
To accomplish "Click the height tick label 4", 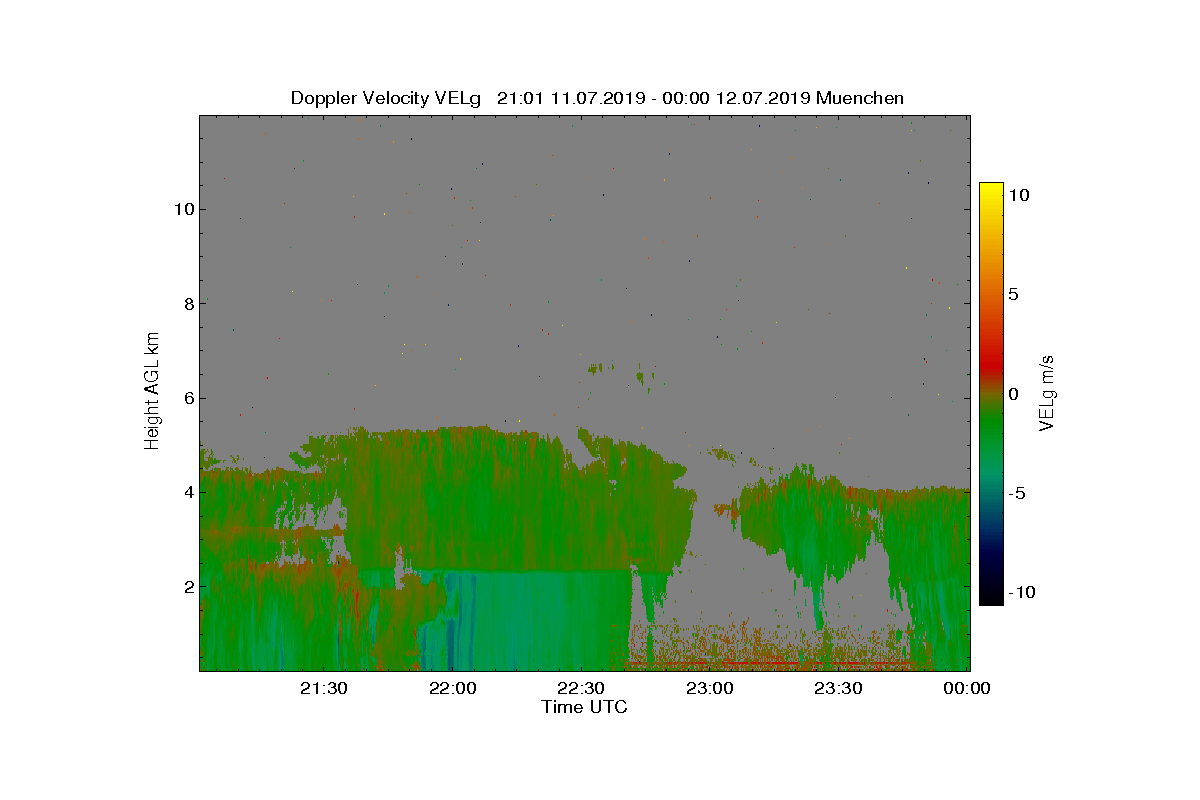I will pos(187,492).
